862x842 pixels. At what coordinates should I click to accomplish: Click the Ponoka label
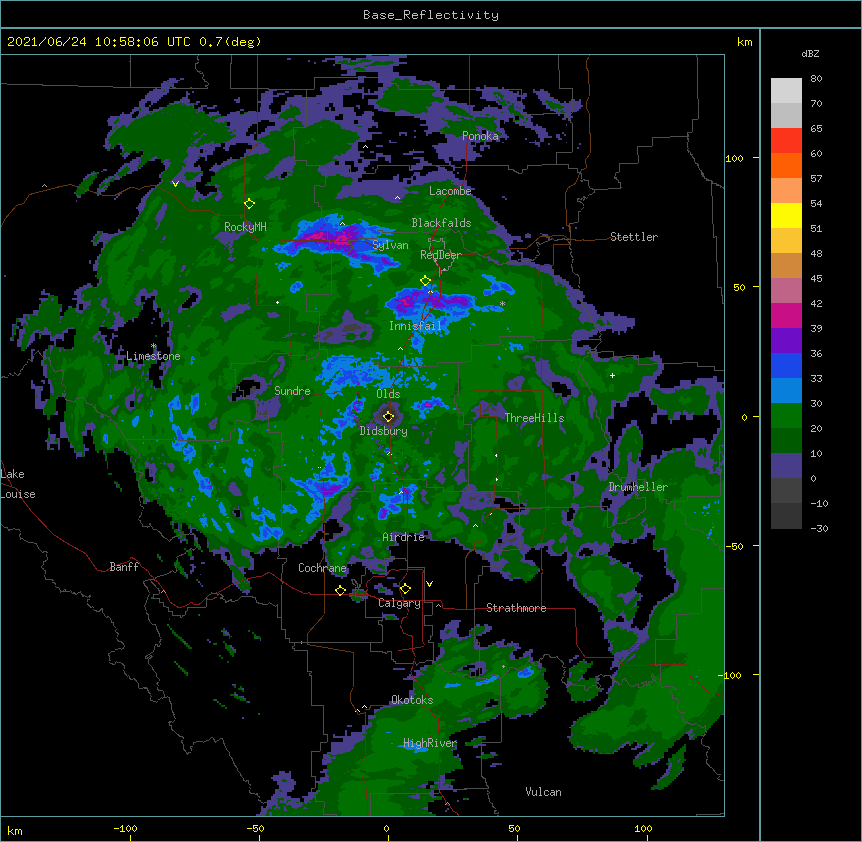(480, 136)
